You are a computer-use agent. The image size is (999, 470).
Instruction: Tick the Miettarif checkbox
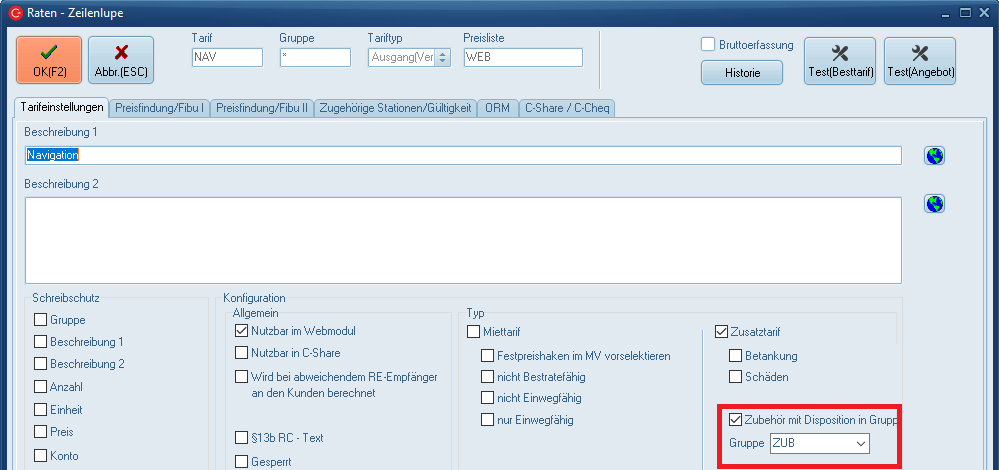[474, 332]
